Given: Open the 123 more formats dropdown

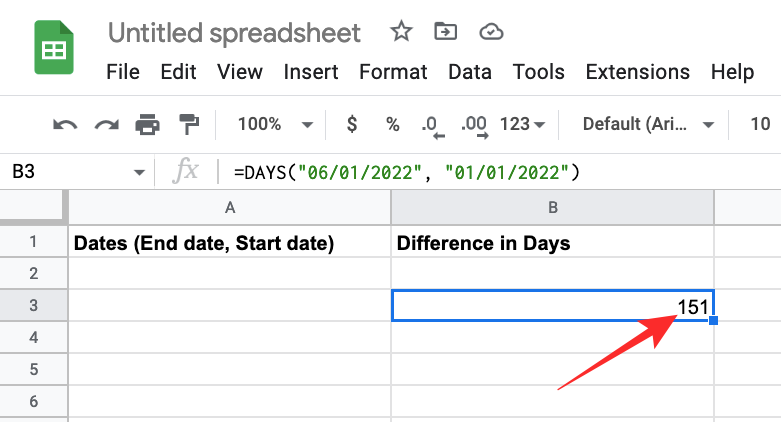Looking at the screenshot, I should pos(522,125).
